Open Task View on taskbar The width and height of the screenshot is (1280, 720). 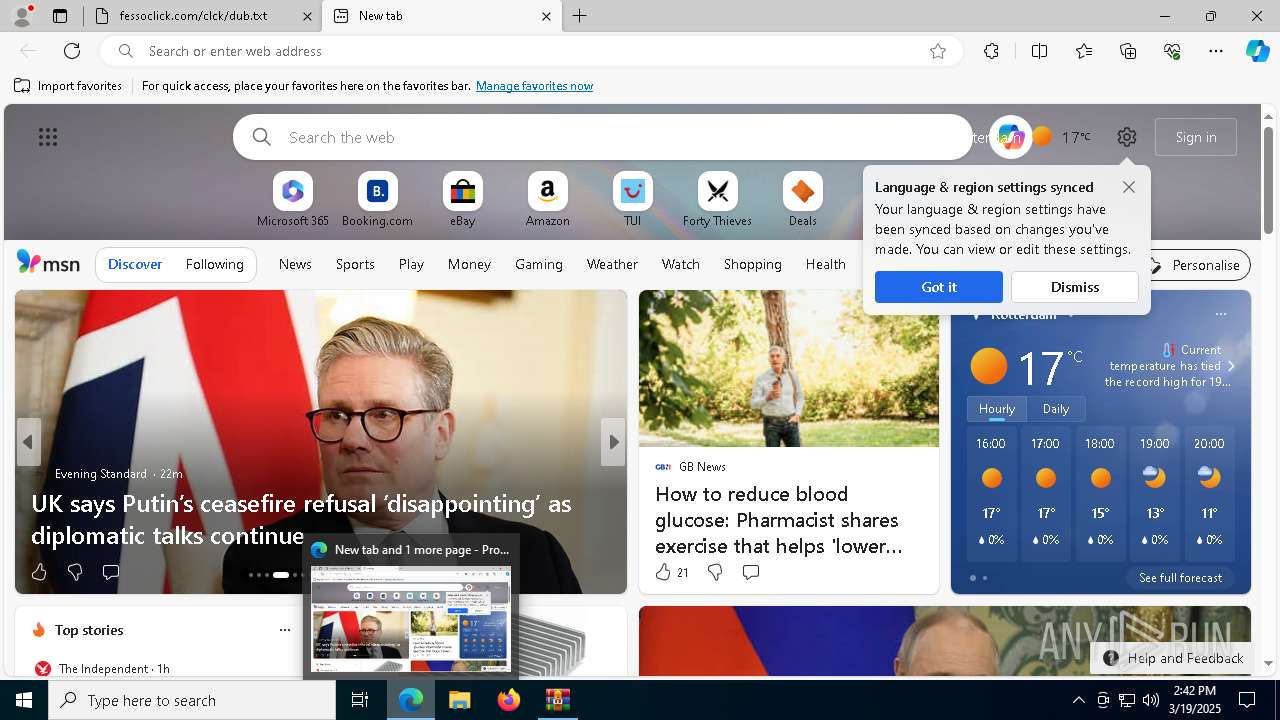click(x=360, y=700)
